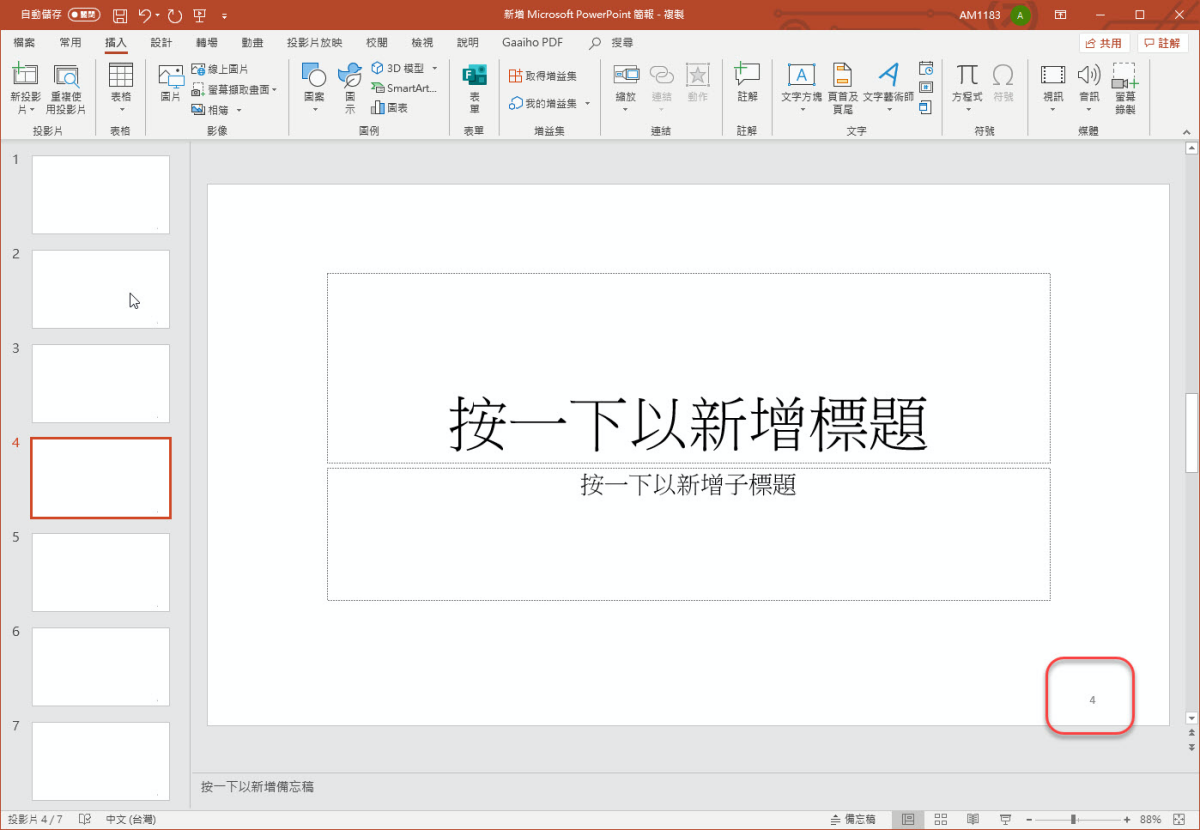Screen dimensions: 1200x830
Task: Switch to slide sorter view in status bar
Action: click(x=940, y=819)
